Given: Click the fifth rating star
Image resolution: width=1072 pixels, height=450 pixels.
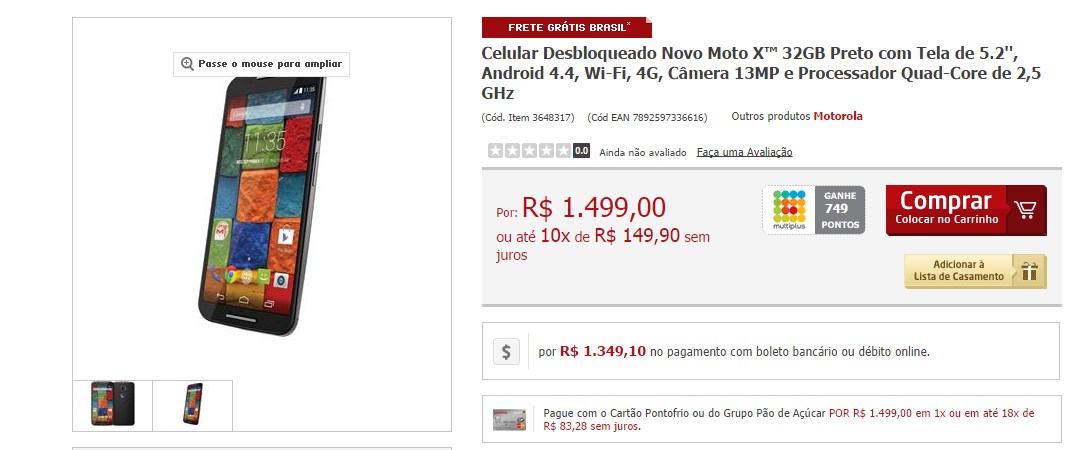Looking at the screenshot, I should pos(563,151).
